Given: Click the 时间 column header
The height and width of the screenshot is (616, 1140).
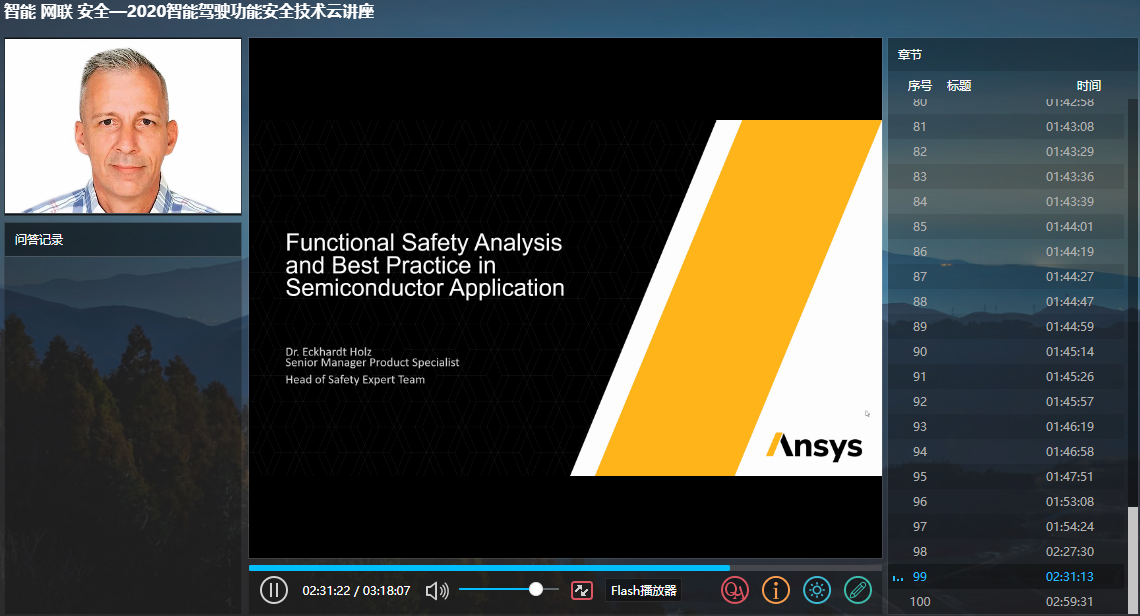Looking at the screenshot, I should [x=1088, y=86].
